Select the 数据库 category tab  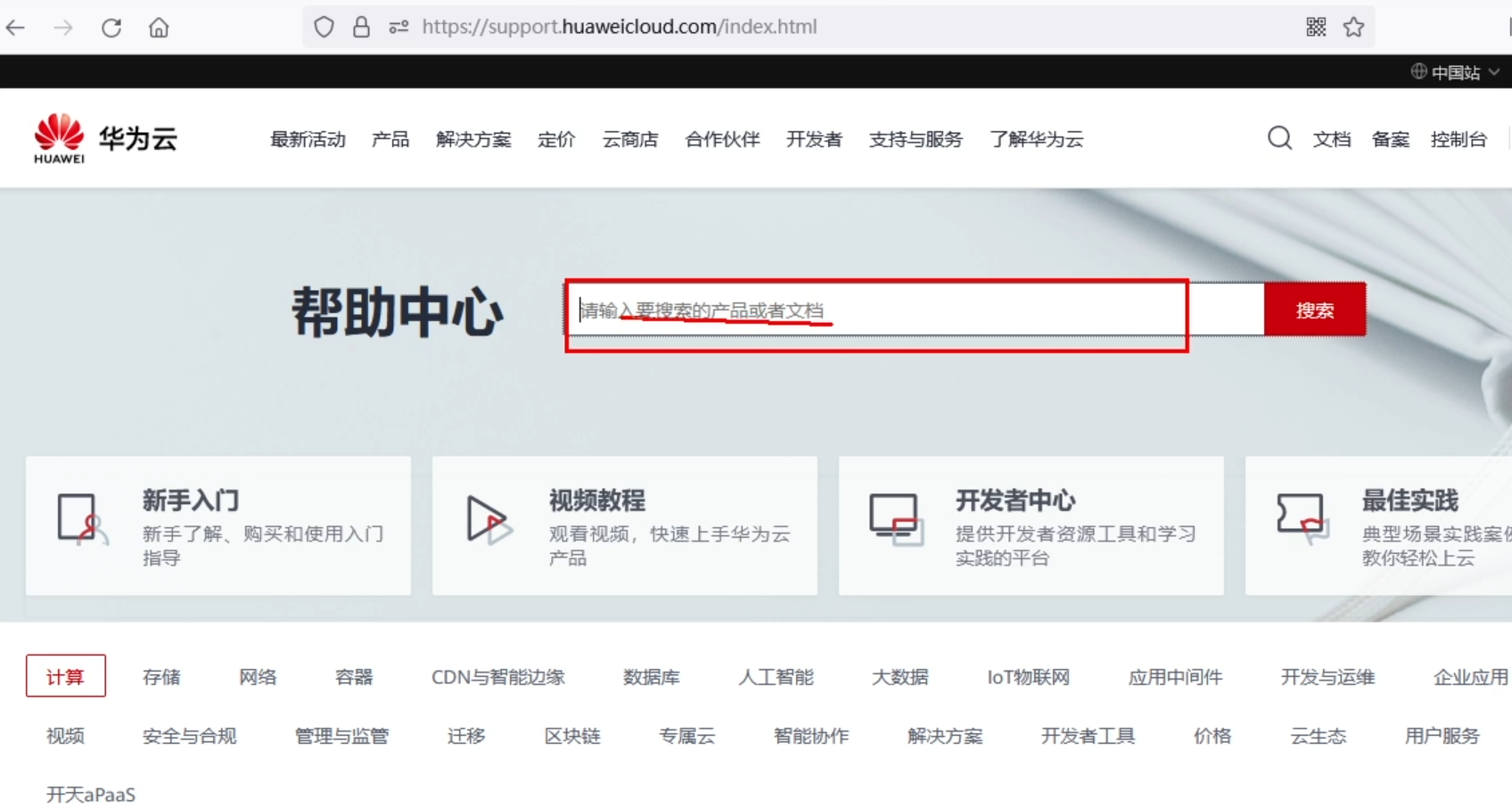(652, 677)
